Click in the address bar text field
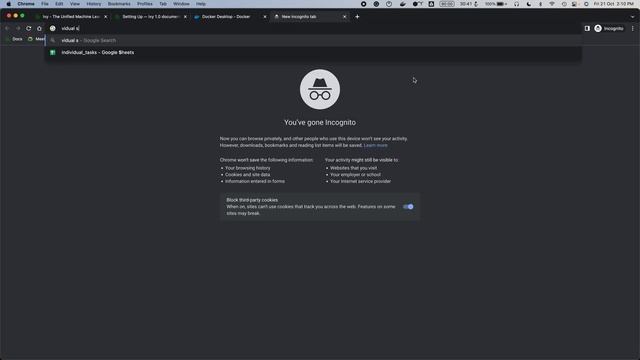Image resolution: width=640 pixels, height=360 pixels. [318, 29]
